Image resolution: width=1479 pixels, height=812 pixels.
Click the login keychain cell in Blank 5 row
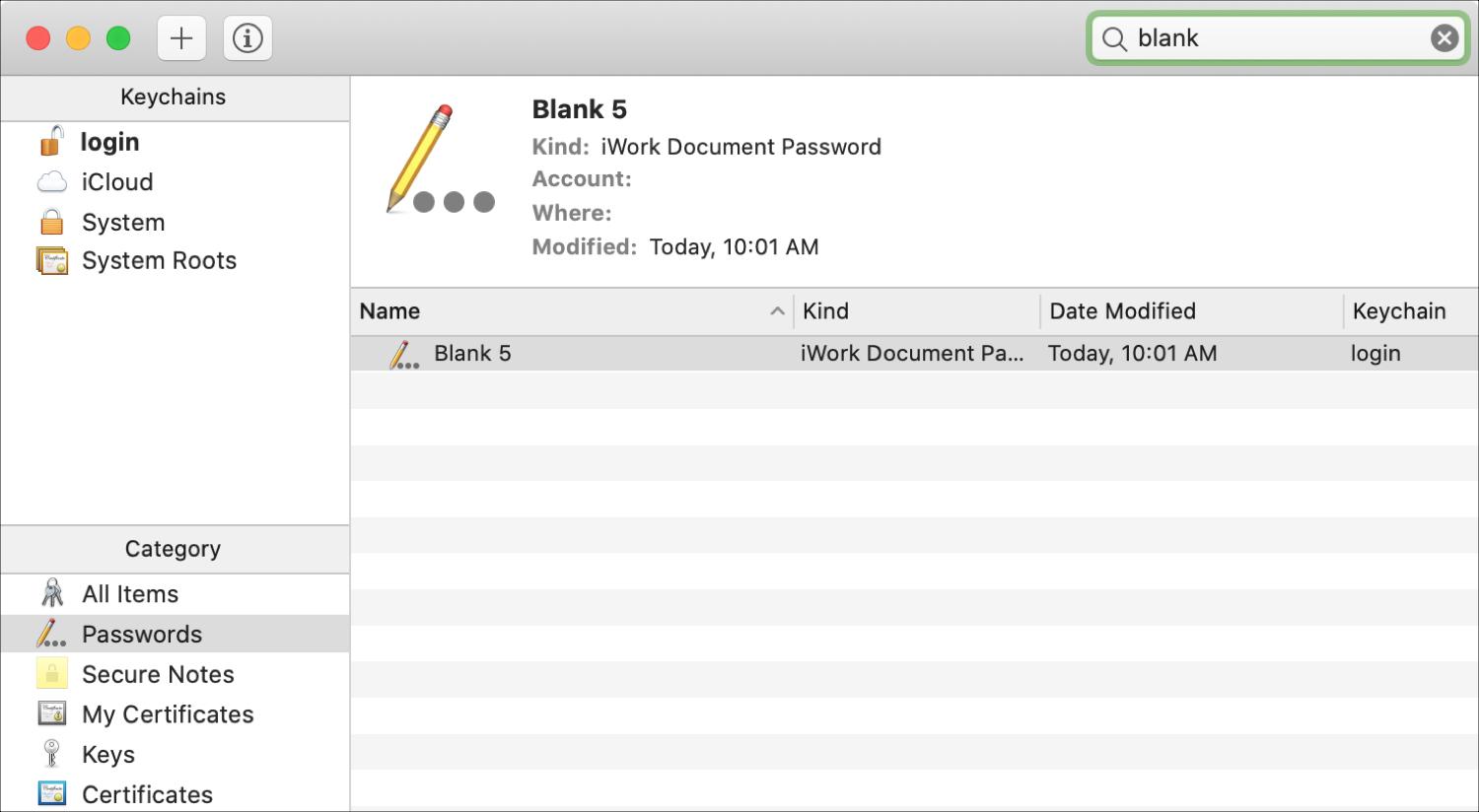click(1375, 354)
